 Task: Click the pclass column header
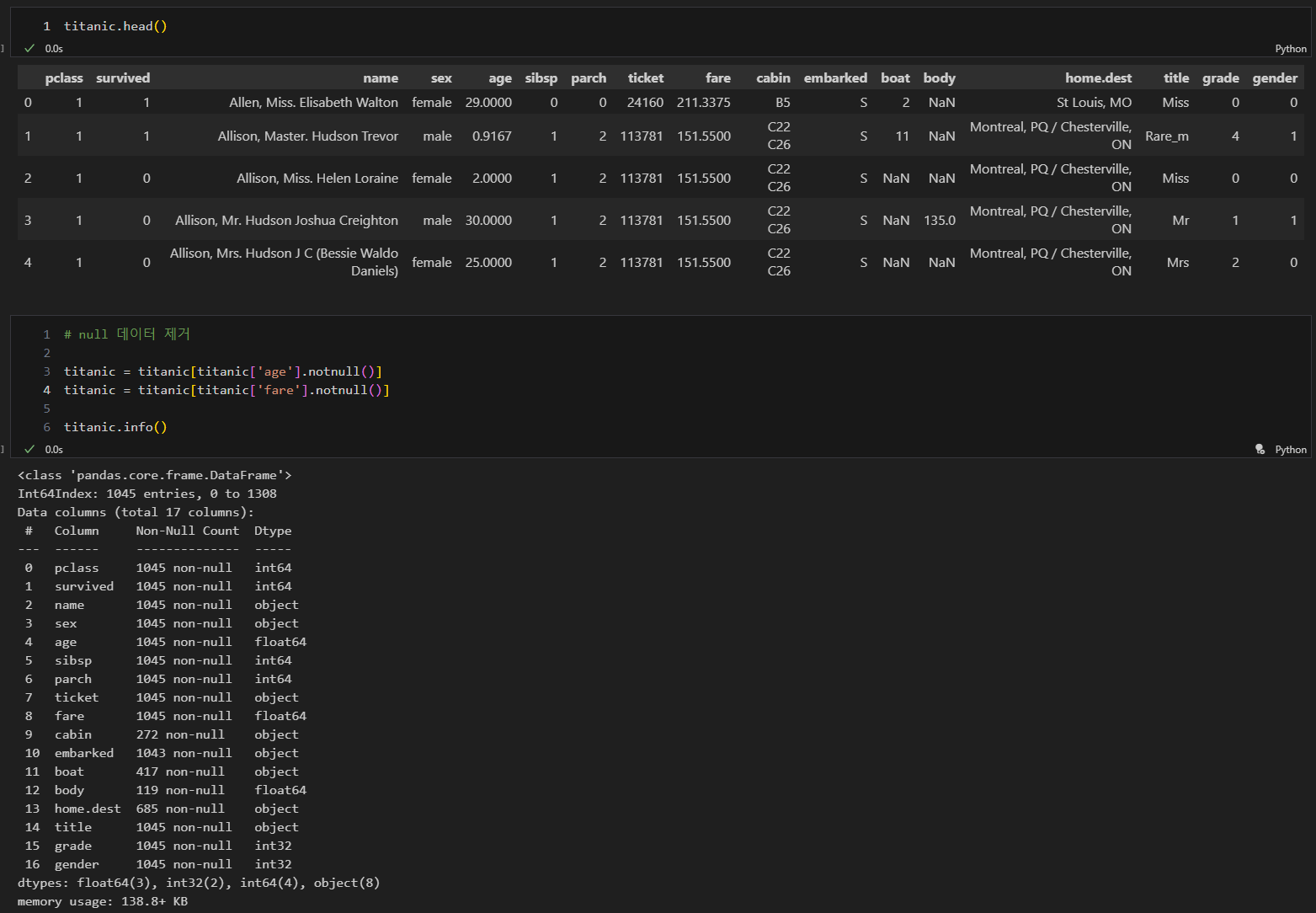click(x=64, y=77)
